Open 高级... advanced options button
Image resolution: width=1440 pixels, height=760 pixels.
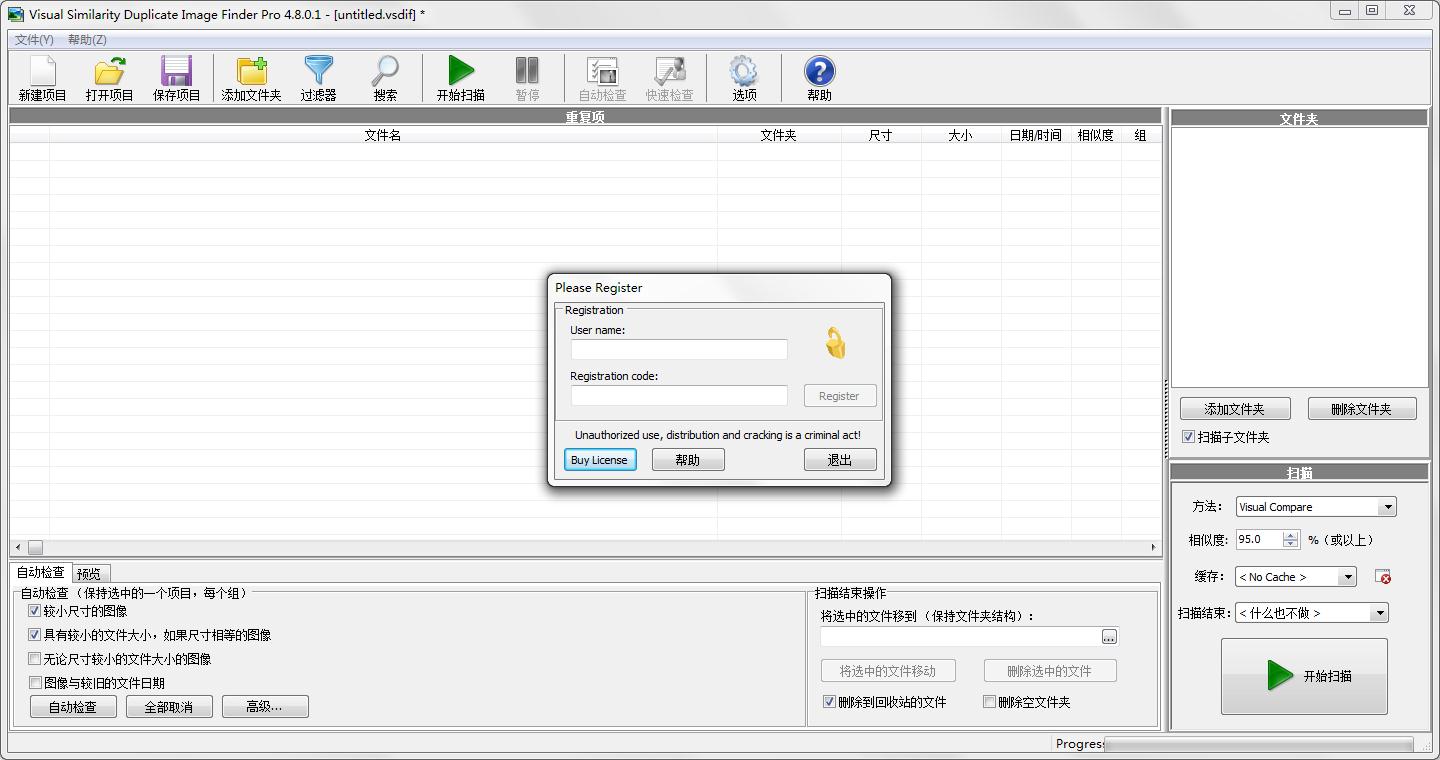pyautogui.click(x=265, y=707)
